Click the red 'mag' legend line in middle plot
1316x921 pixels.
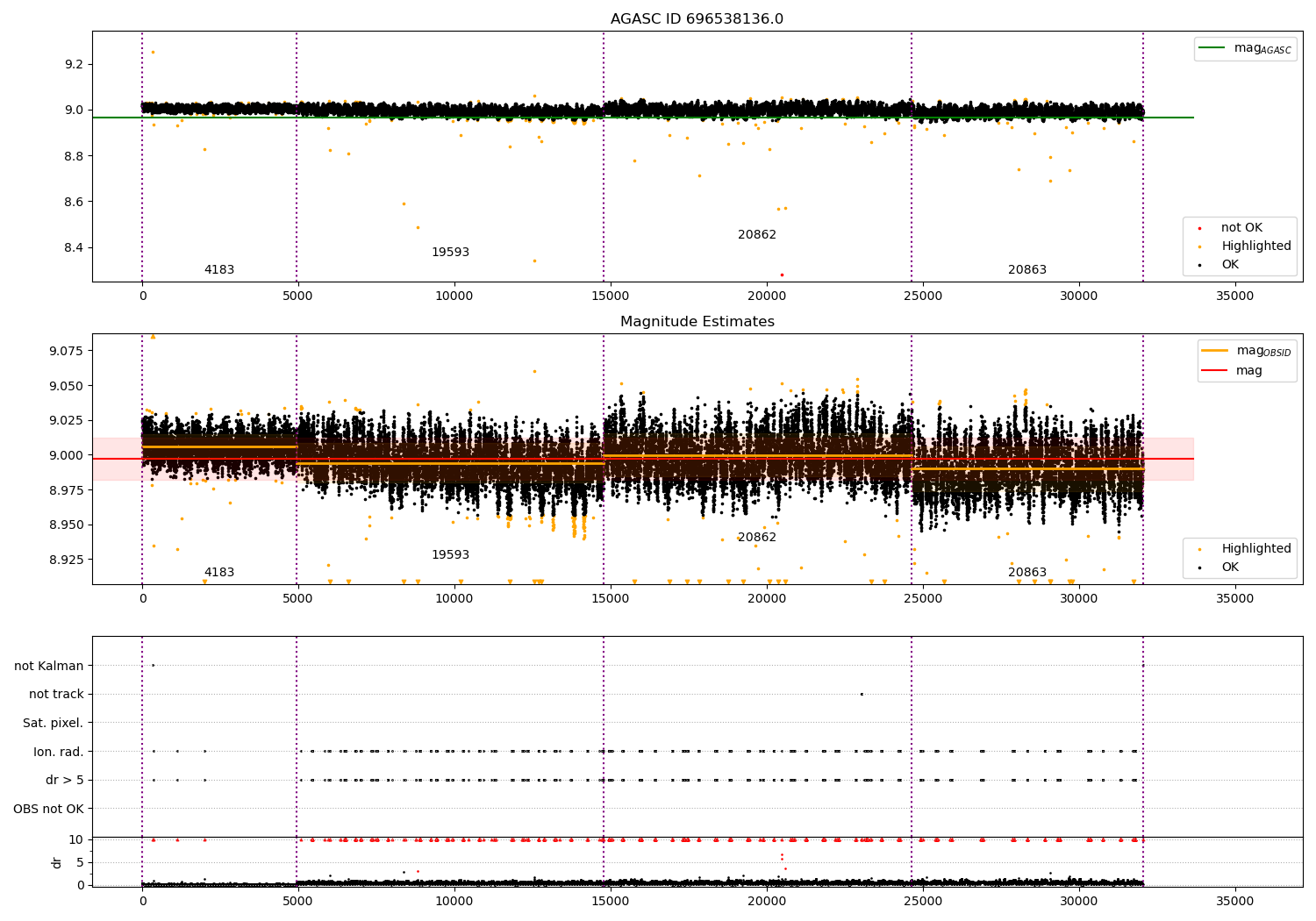tap(1214, 370)
